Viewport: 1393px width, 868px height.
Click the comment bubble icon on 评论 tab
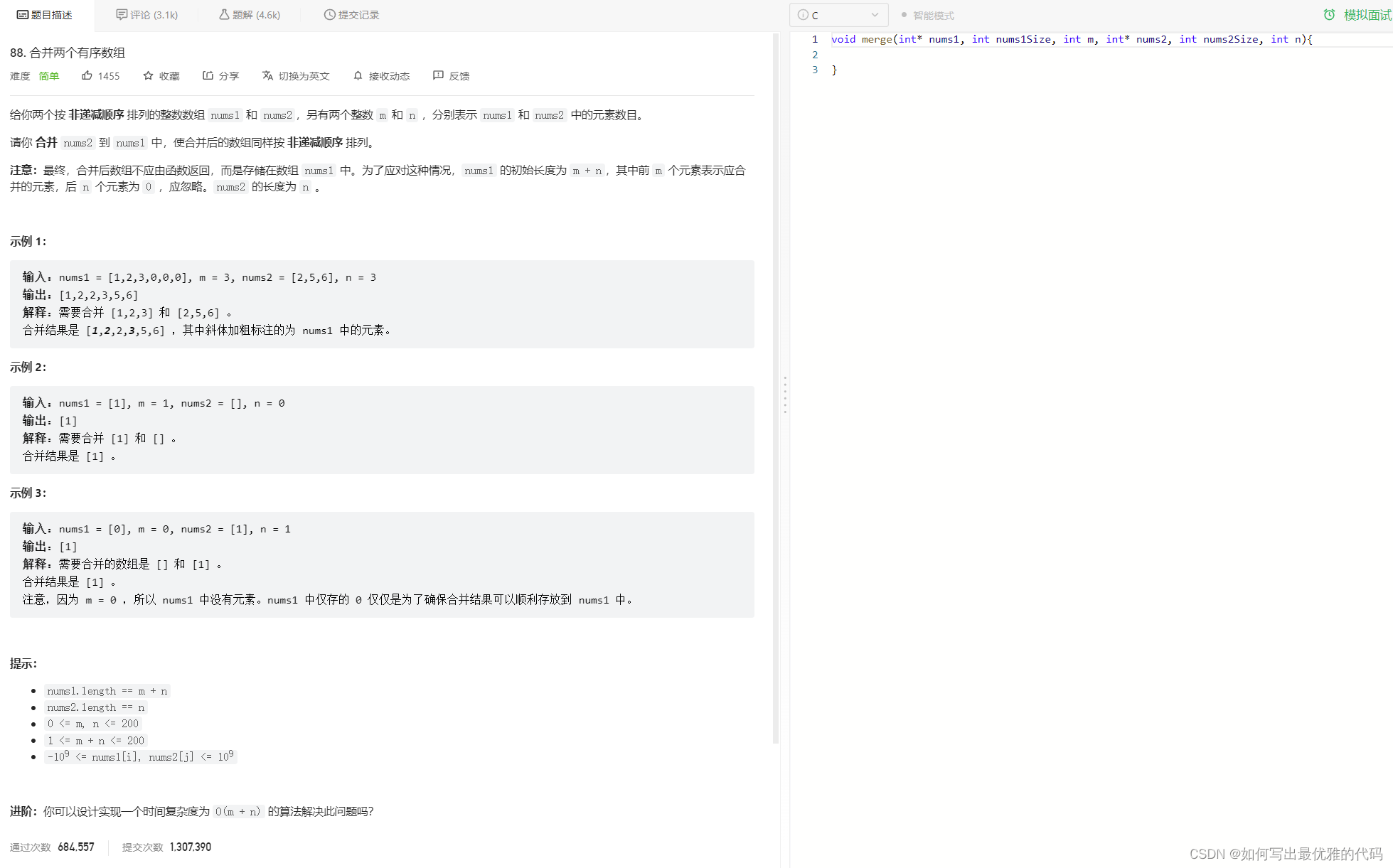click(x=122, y=15)
